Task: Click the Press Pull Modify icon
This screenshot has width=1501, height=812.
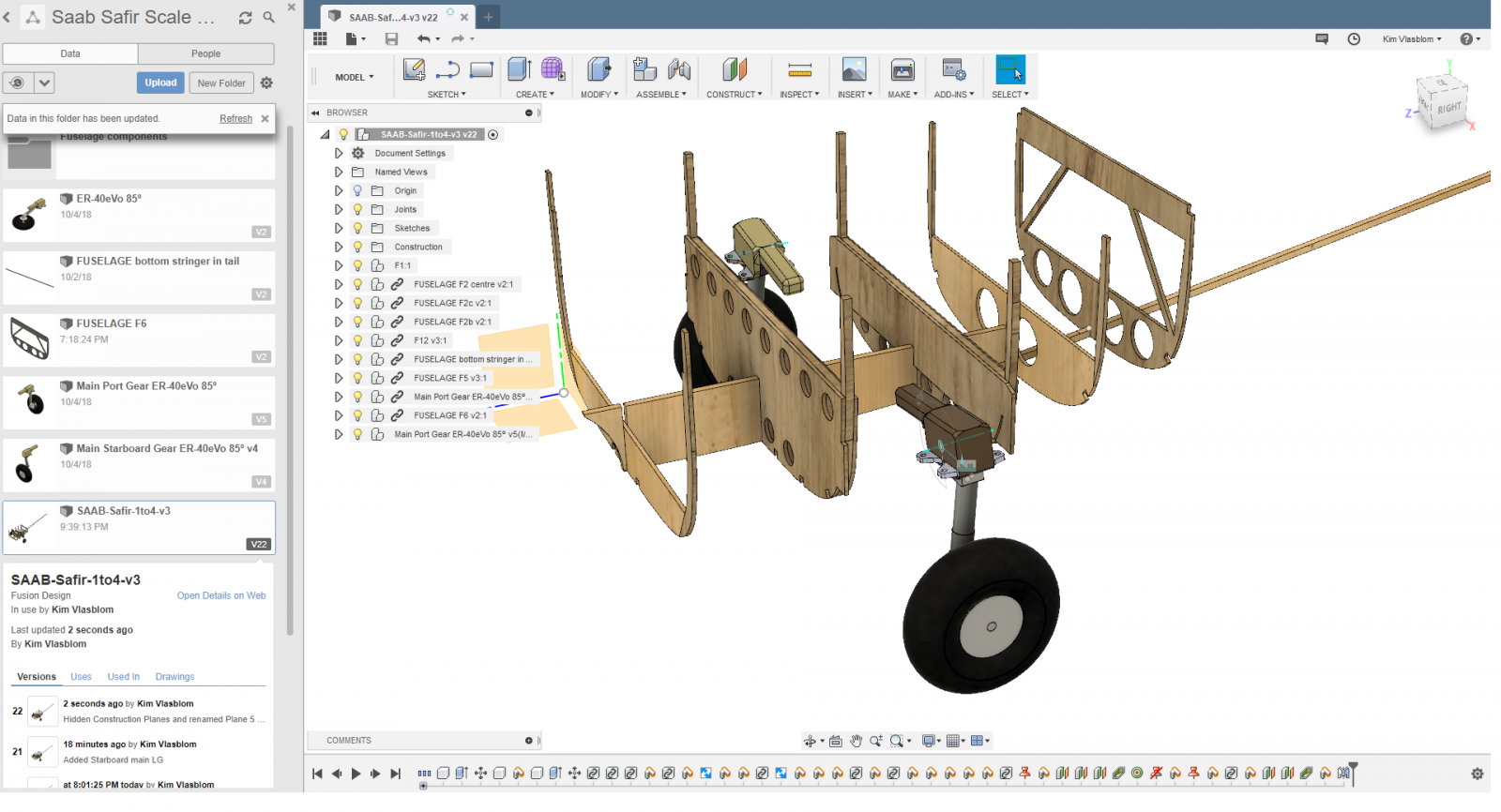Action: pos(599,69)
